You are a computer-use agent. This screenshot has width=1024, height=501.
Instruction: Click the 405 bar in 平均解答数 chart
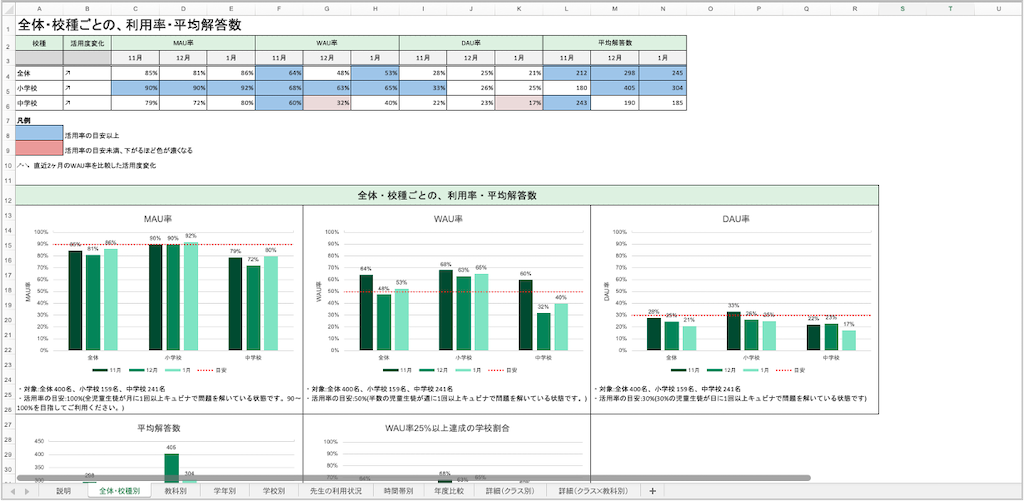(171, 468)
